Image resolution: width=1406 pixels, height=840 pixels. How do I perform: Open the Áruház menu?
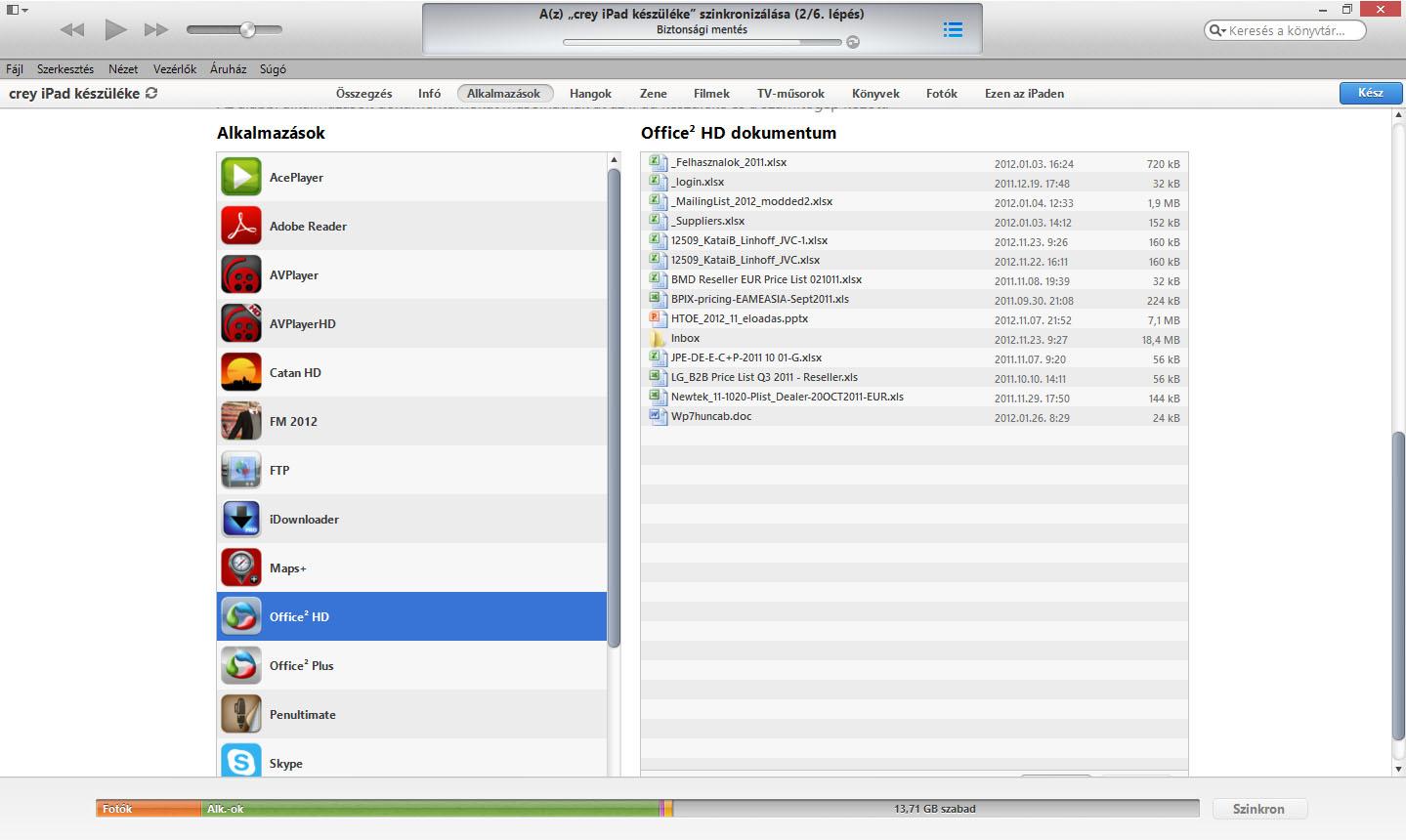[x=228, y=69]
